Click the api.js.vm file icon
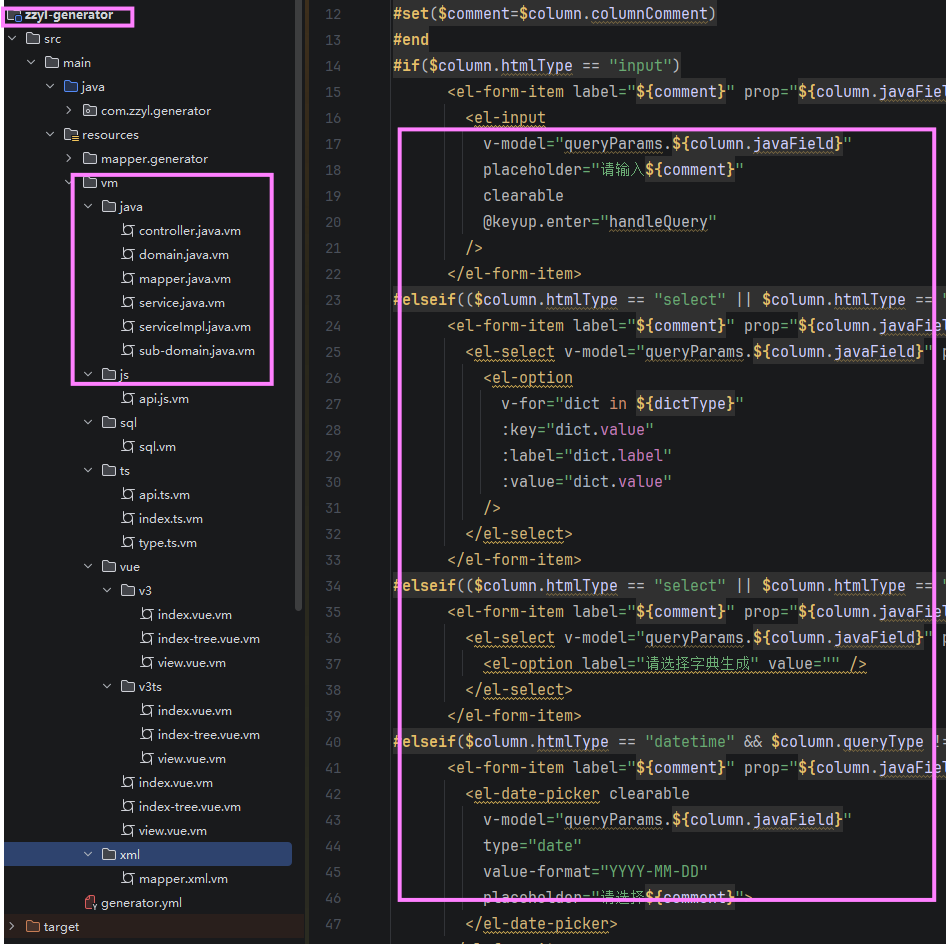The width and height of the screenshot is (946, 944). click(x=127, y=399)
